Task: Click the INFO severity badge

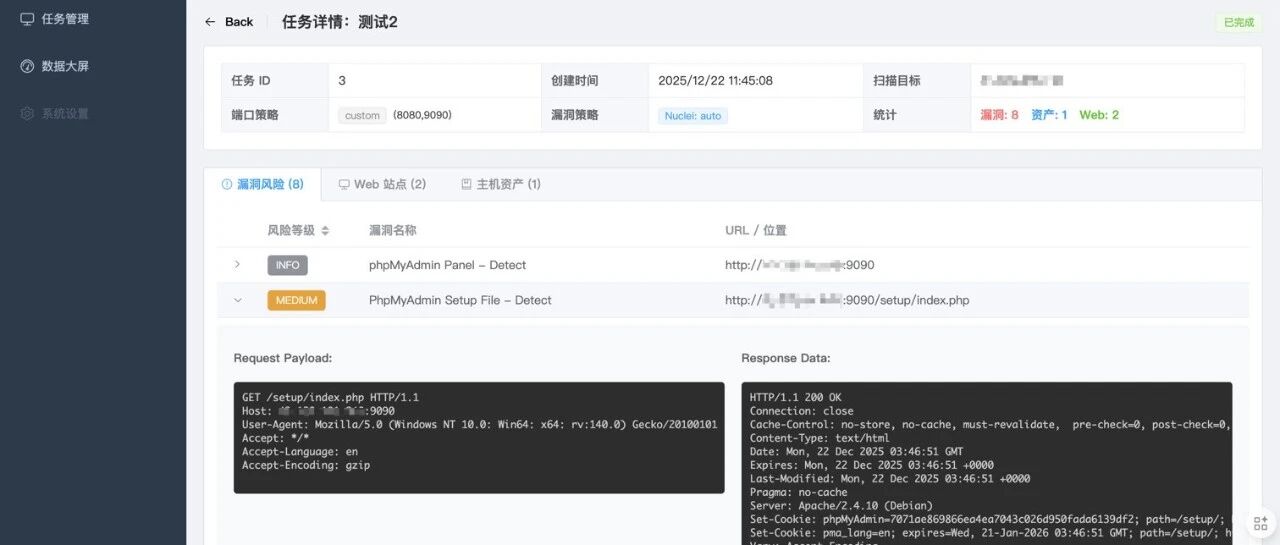Action: point(287,265)
